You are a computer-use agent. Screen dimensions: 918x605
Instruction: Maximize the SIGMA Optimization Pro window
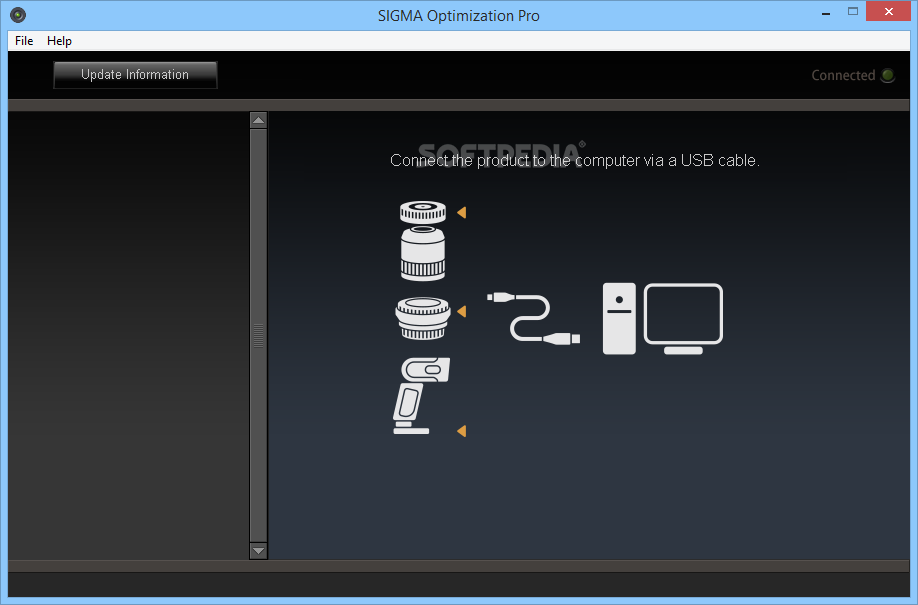pyautogui.click(x=853, y=12)
